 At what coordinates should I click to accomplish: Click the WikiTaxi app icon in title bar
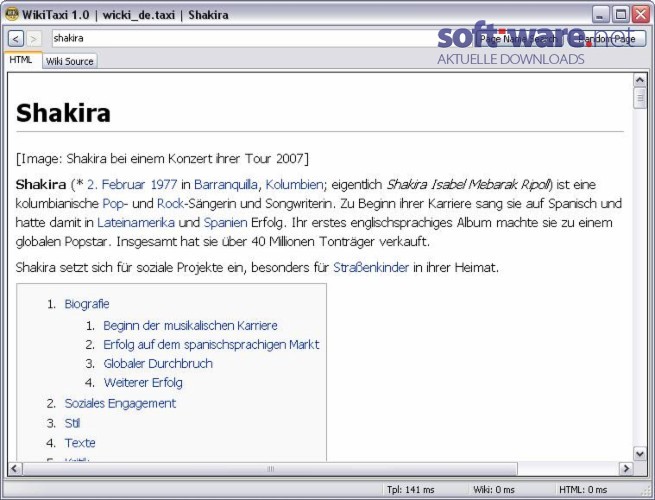pos(12,15)
